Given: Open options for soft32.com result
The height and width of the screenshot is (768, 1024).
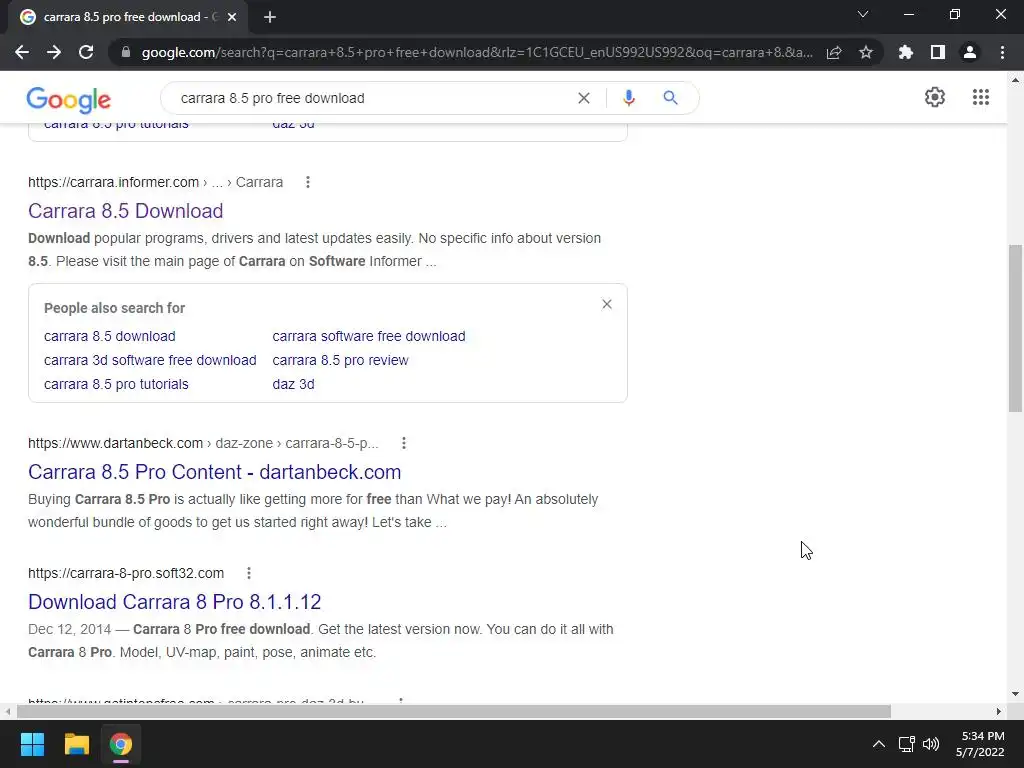Looking at the screenshot, I should (249, 573).
